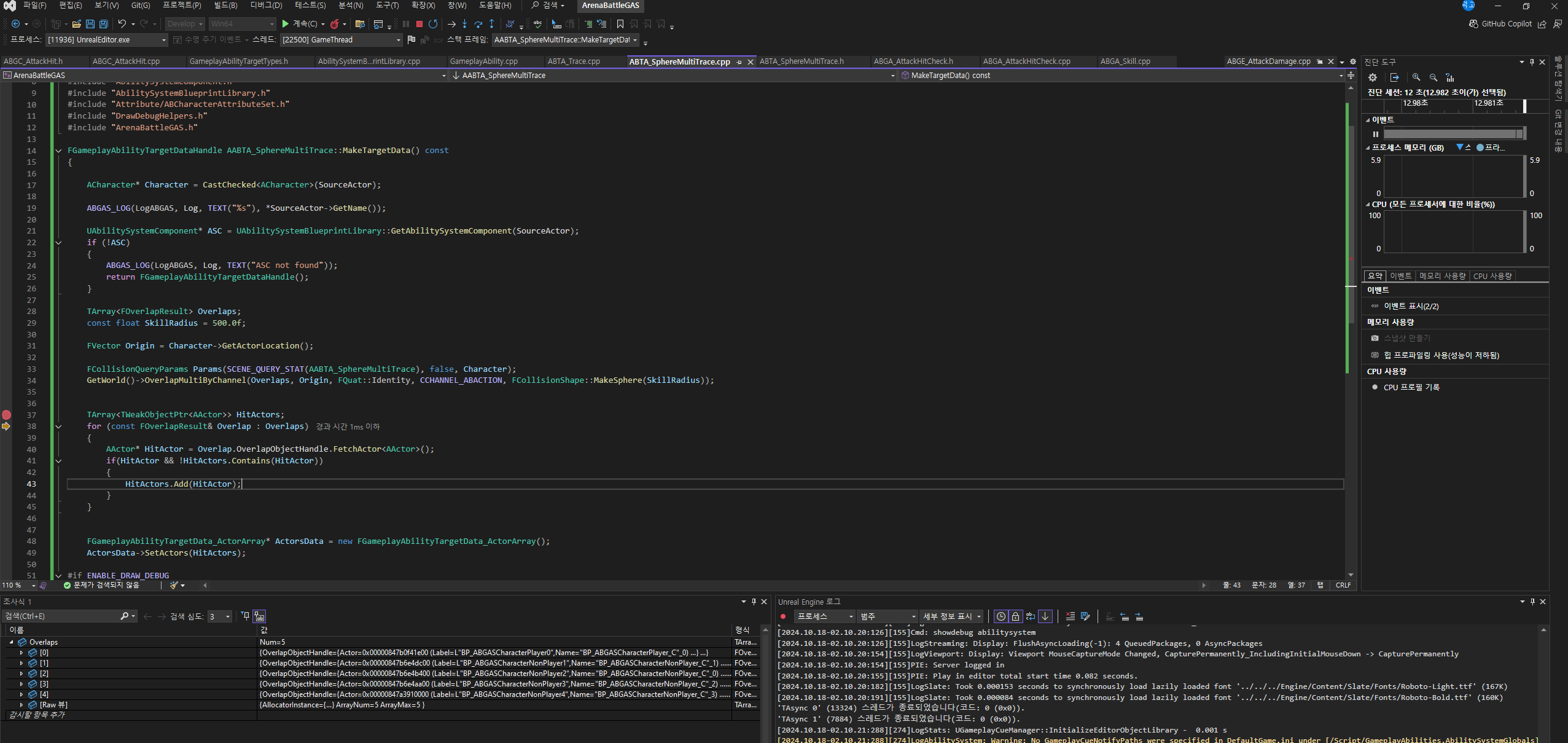Click the diagnostics timeline ruler at 12.98초
The image size is (1568, 743).
(x=1415, y=103)
